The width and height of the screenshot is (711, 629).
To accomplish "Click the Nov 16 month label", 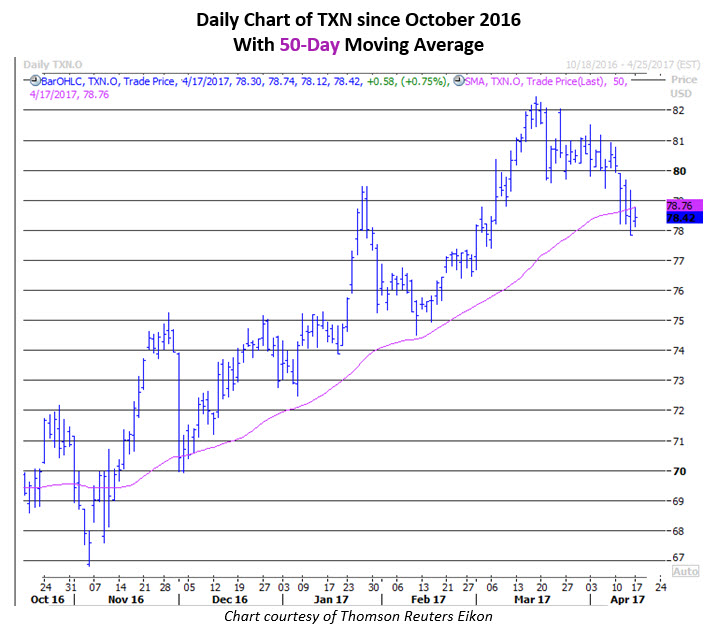I will (x=126, y=600).
